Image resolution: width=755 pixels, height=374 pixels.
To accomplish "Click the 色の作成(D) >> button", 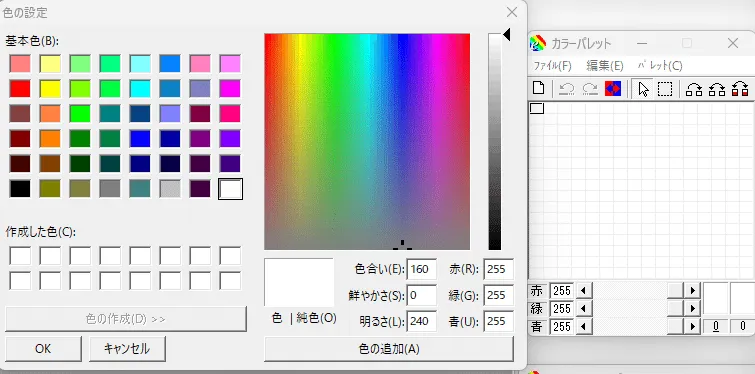I will (x=126, y=319).
